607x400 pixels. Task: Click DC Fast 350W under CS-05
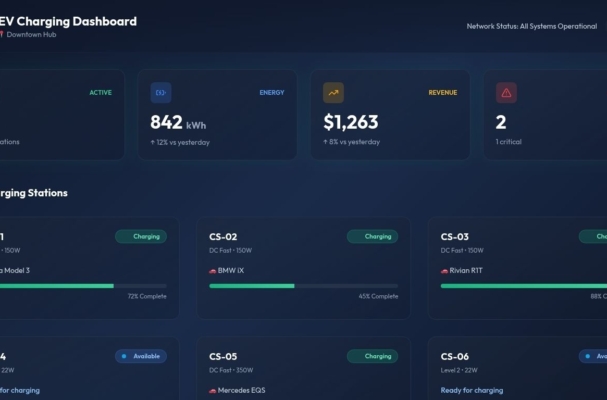click(x=231, y=370)
